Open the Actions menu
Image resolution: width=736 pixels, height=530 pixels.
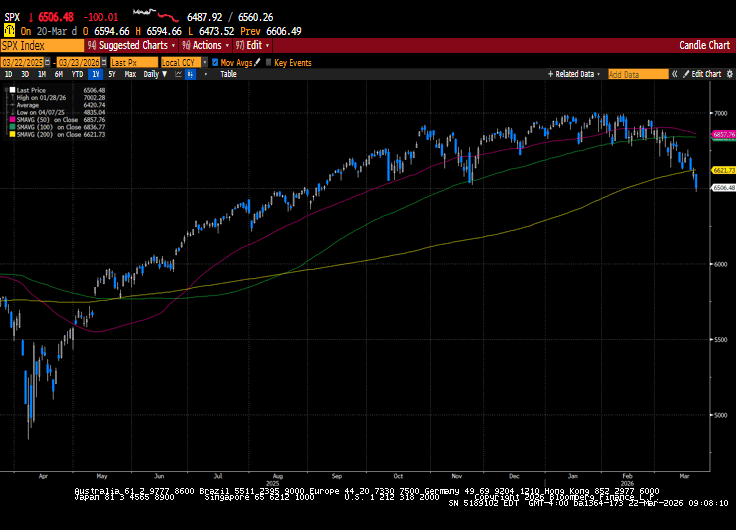point(205,45)
